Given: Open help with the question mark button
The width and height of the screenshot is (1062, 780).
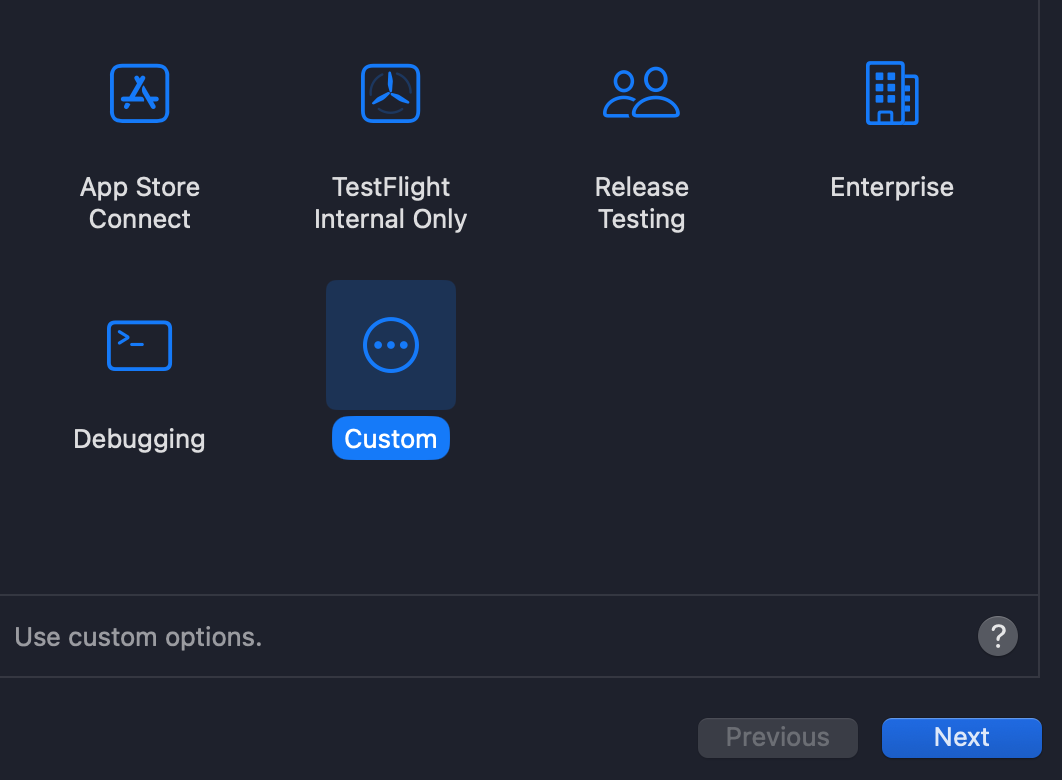Looking at the screenshot, I should point(998,636).
